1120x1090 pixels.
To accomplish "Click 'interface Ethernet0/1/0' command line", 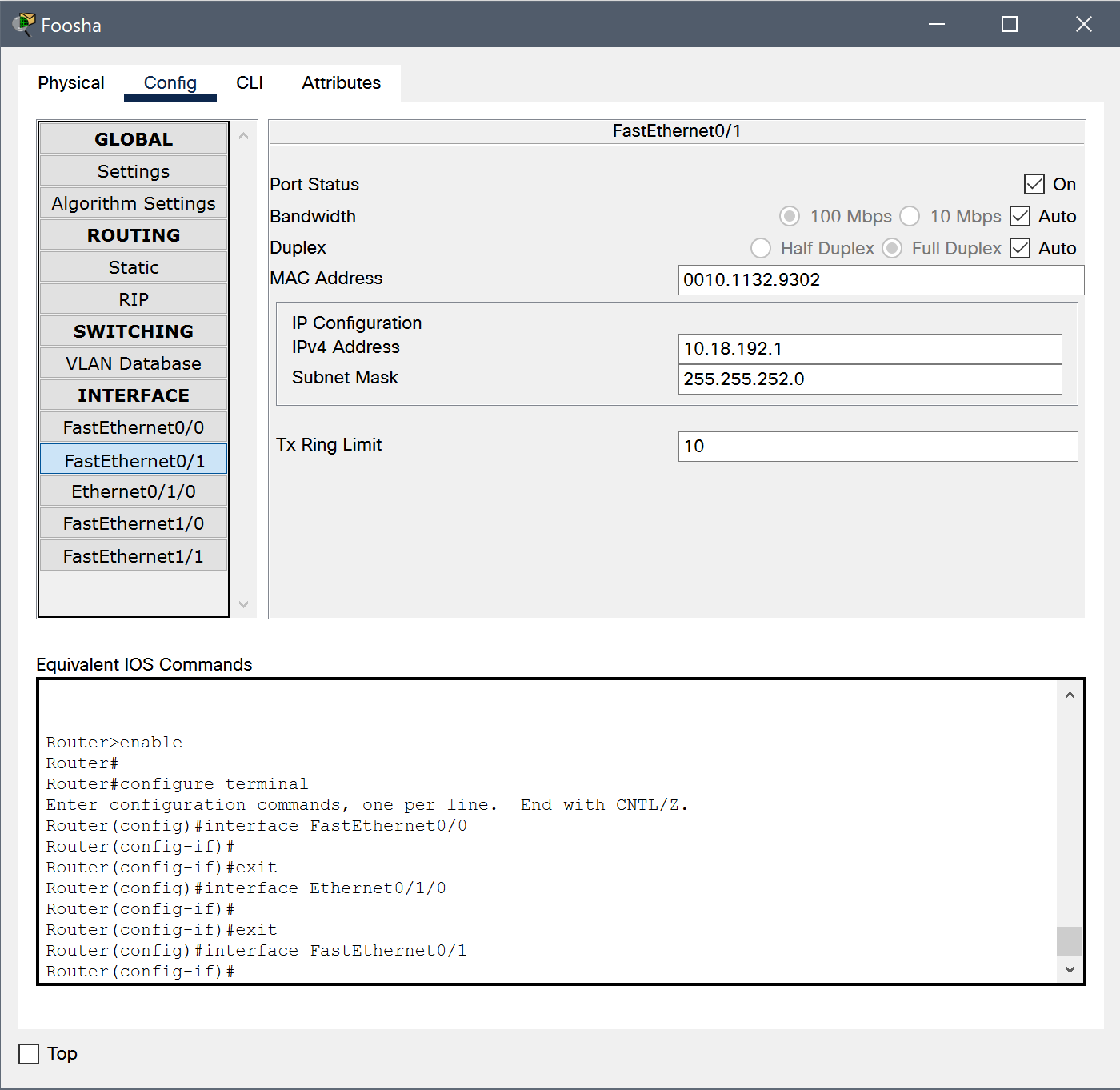I will [x=246, y=888].
